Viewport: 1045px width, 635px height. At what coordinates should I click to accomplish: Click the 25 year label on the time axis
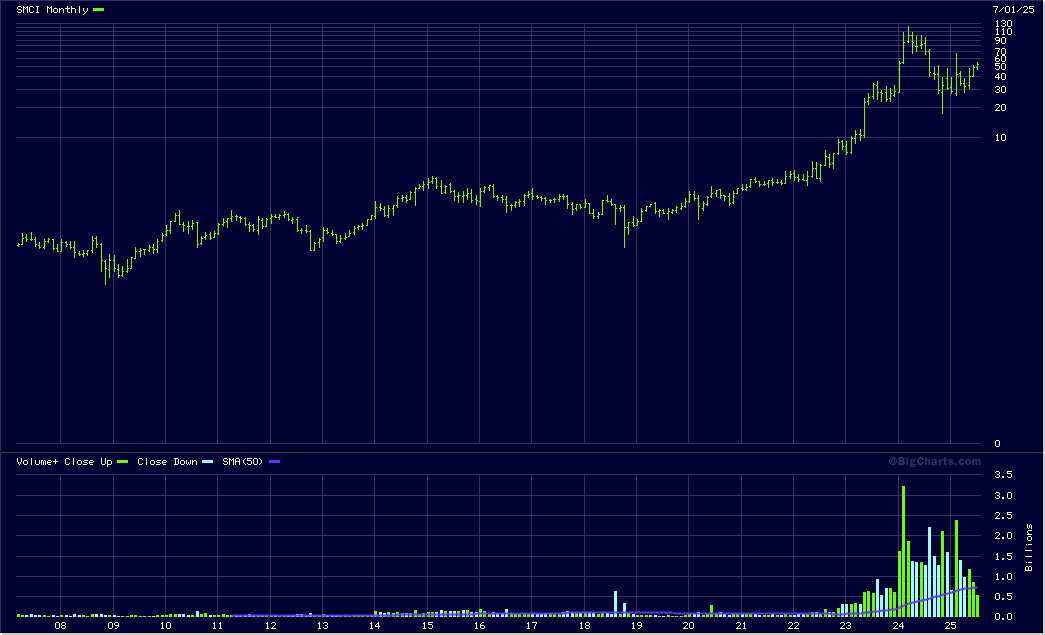pos(950,626)
